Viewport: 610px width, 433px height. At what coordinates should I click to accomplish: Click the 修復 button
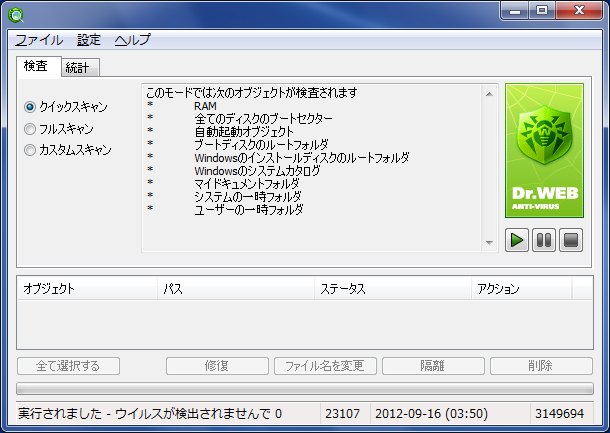click(x=217, y=366)
